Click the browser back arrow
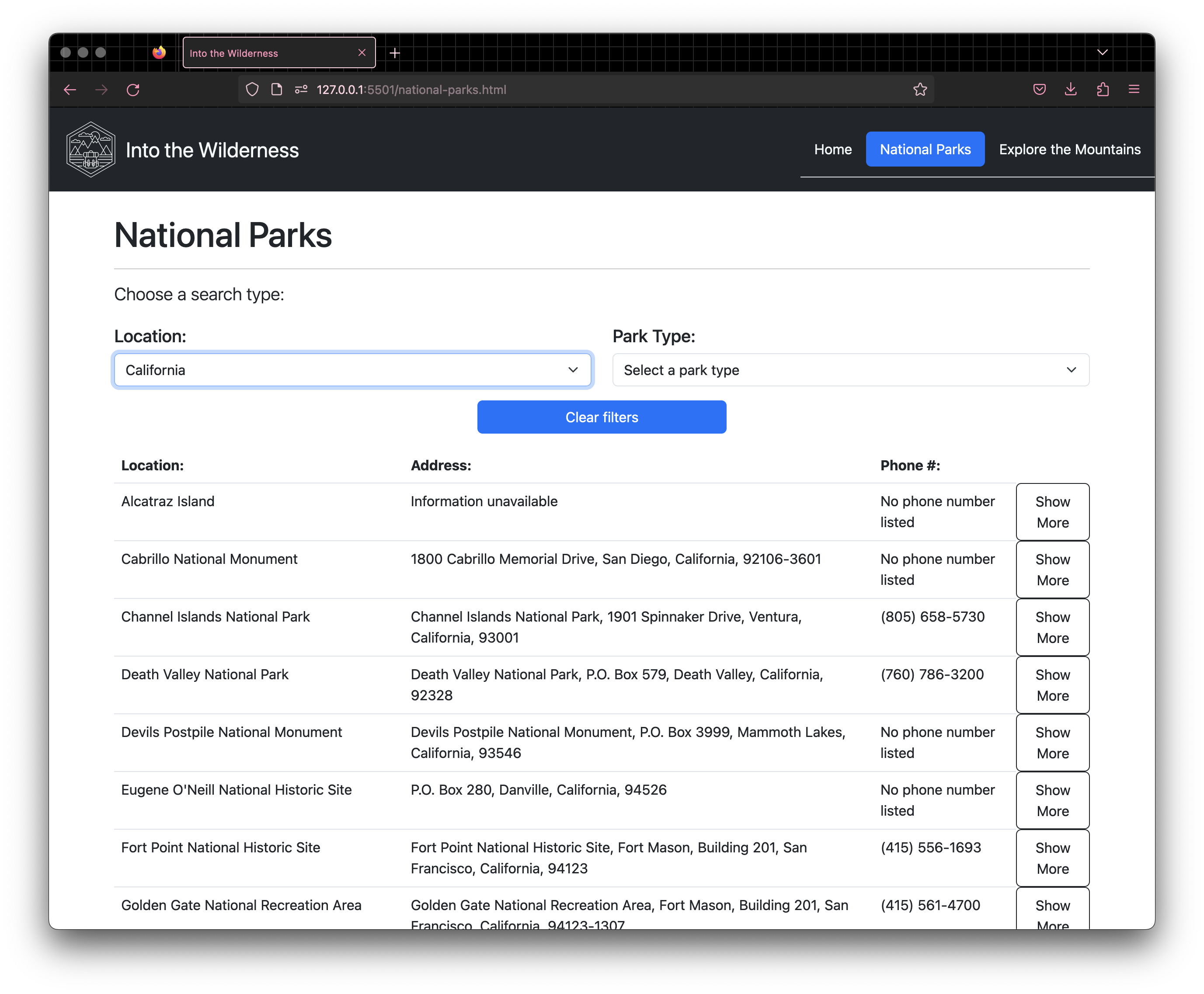1204x994 pixels. [x=70, y=90]
